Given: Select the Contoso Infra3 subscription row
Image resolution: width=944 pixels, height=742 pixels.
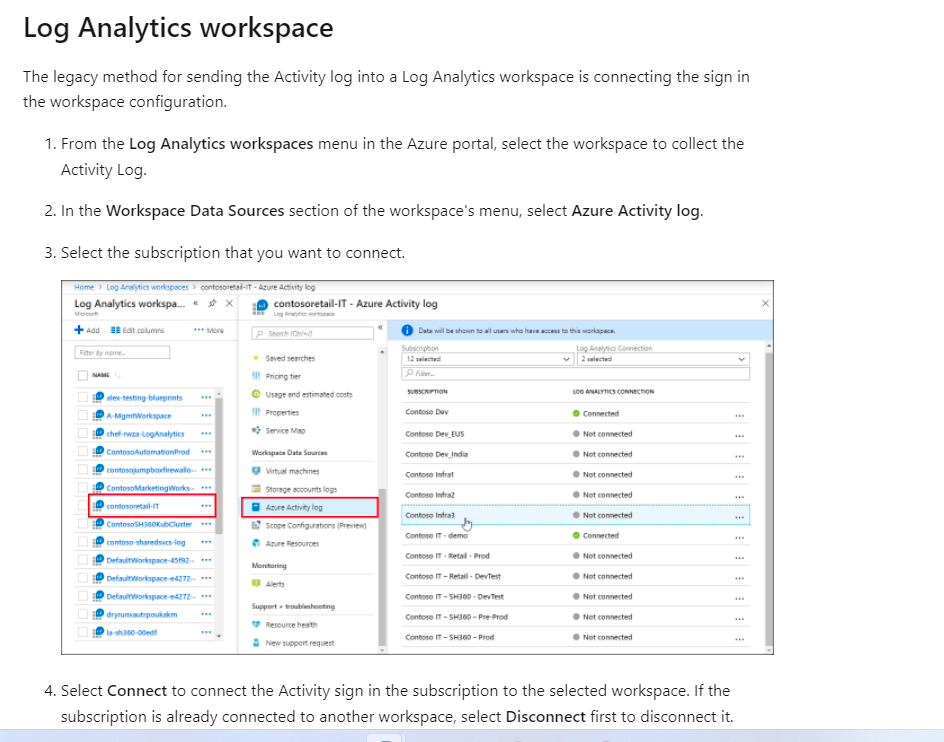Looking at the screenshot, I should click(576, 515).
